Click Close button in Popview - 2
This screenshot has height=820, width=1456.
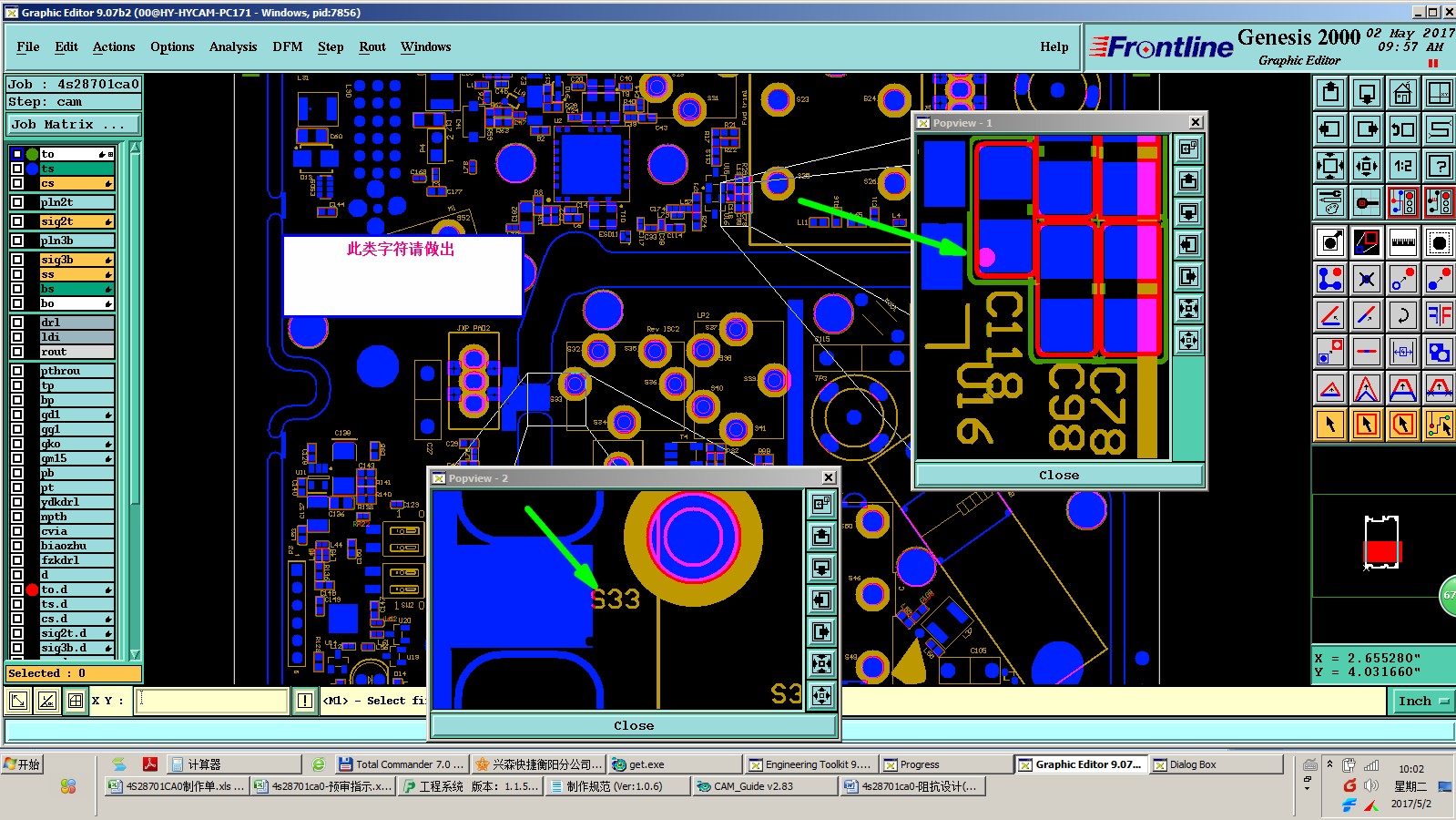634,725
